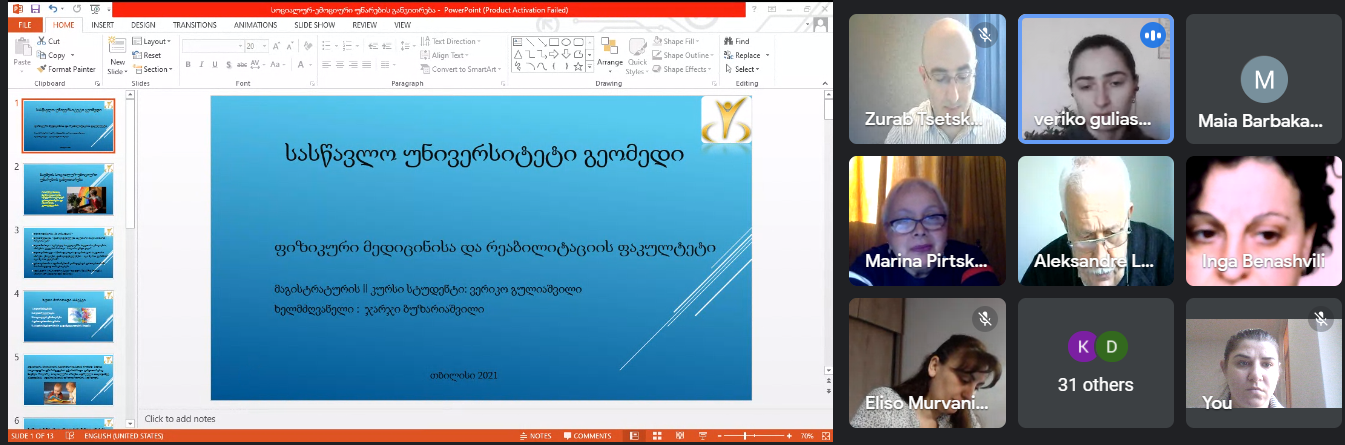Viewport: 1345px width, 445px height.
Task: Open the font size dropdown
Action: click(264, 46)
